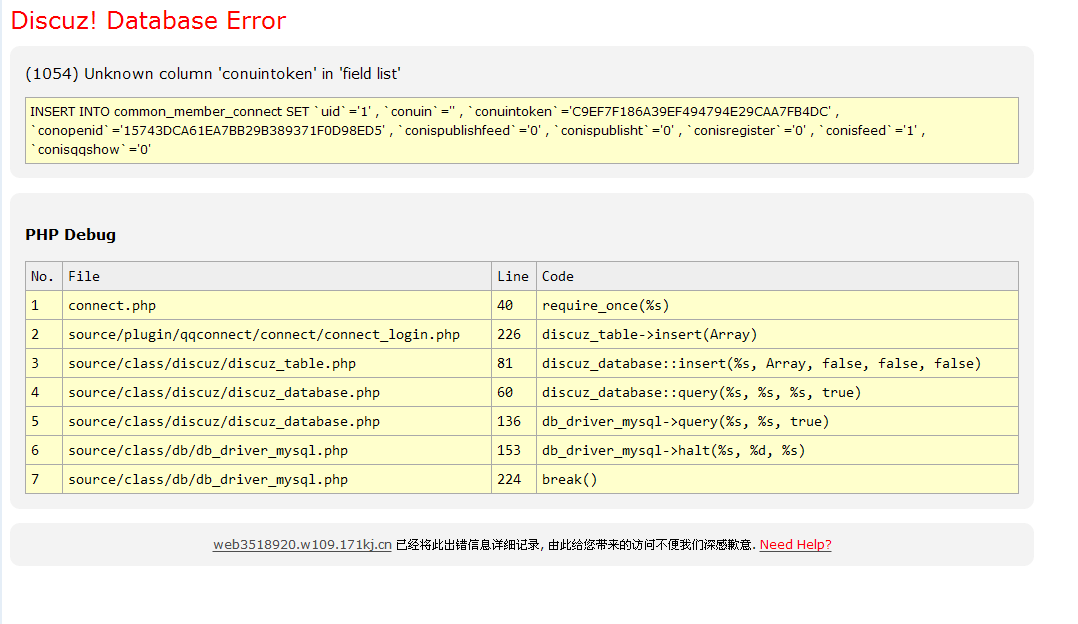Viewport: 1078px width, 624px height.
Task: Click the "Line" column header
Action: [x=512, y=276]
